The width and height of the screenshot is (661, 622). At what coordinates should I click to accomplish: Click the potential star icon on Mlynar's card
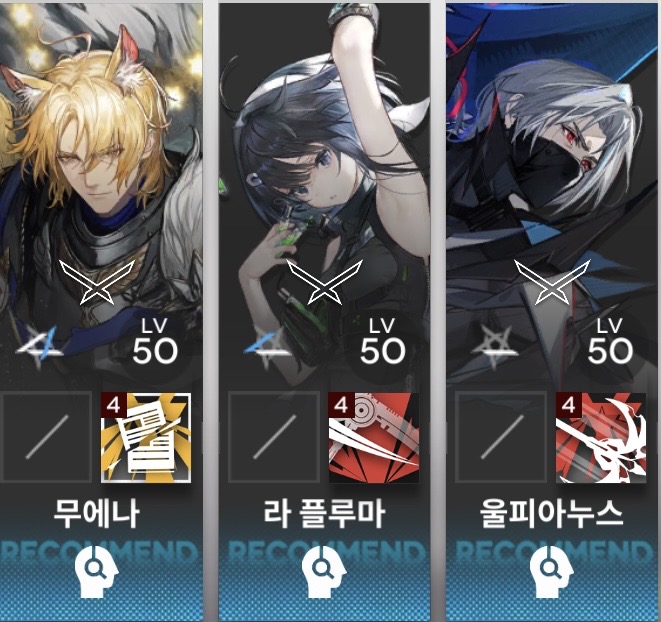[x=40, y=346]
